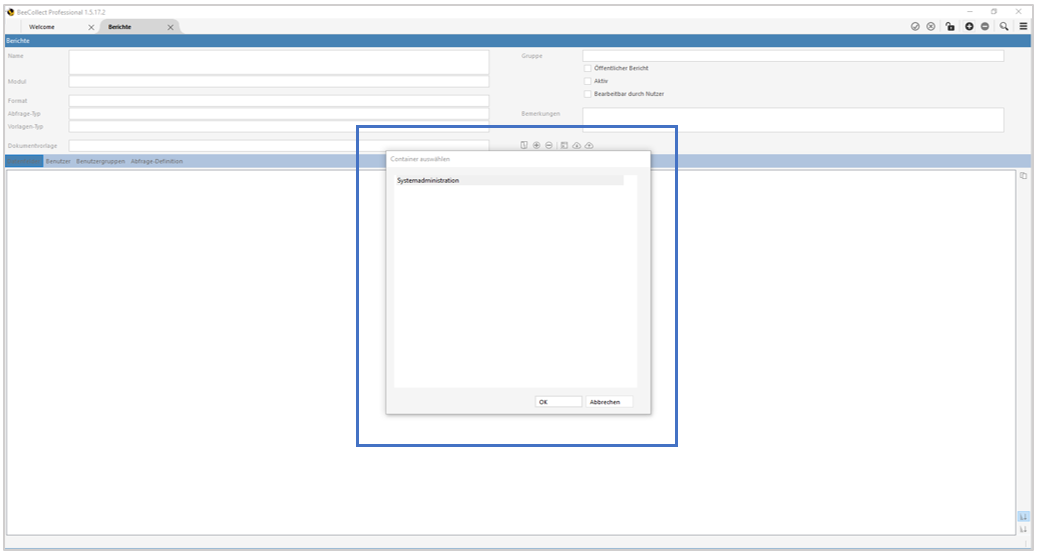
Task: Select the Abfrage-Definition tab
Action: [156, 161]
